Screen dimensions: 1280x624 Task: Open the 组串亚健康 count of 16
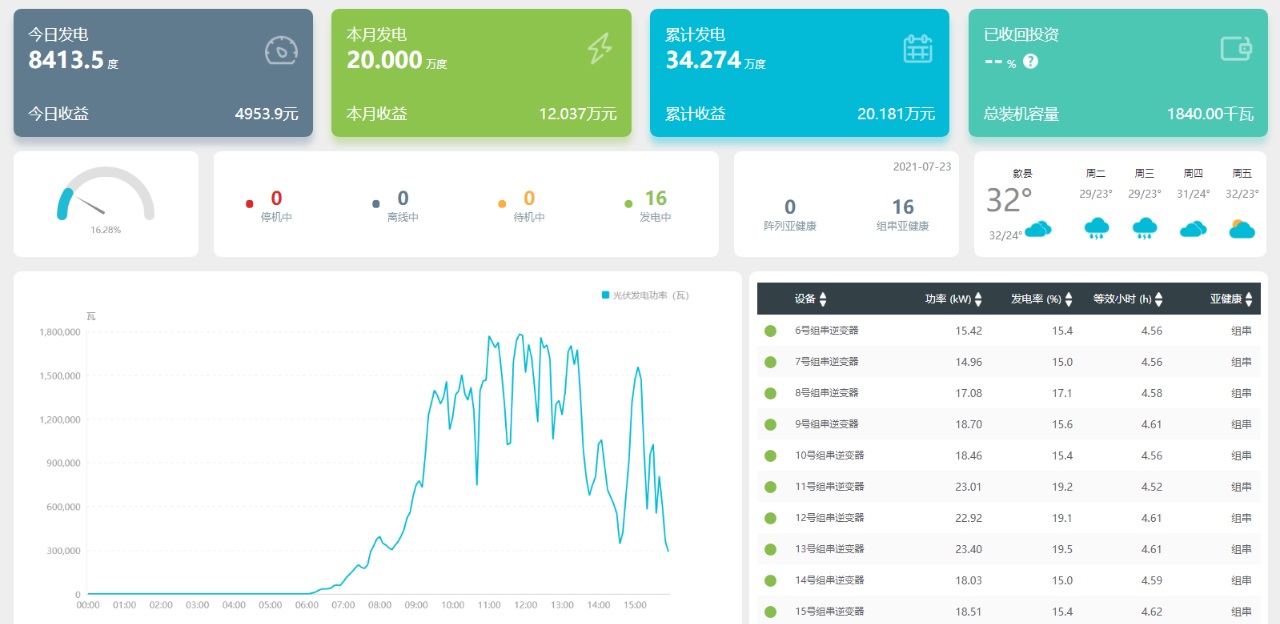[x=902, y=208]
